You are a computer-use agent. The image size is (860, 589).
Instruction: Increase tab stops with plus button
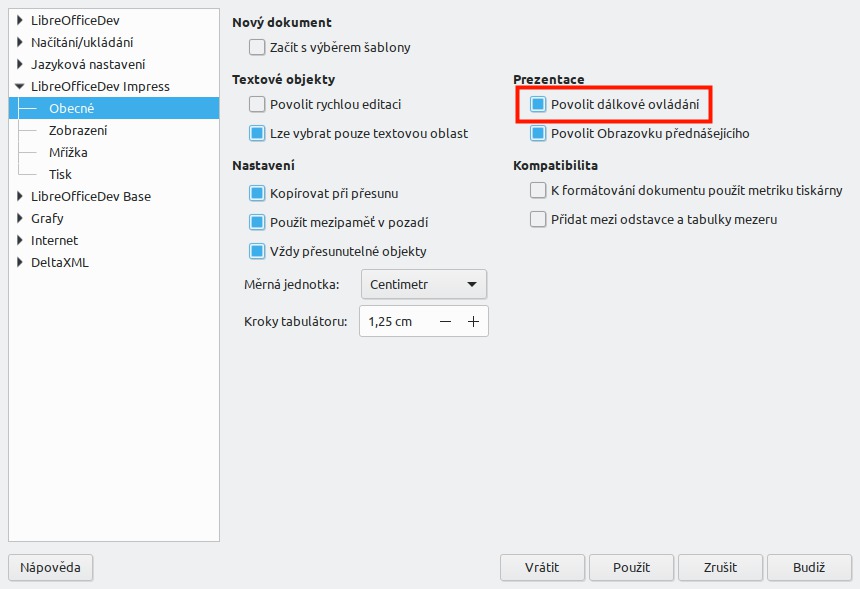tap(473, 321)
